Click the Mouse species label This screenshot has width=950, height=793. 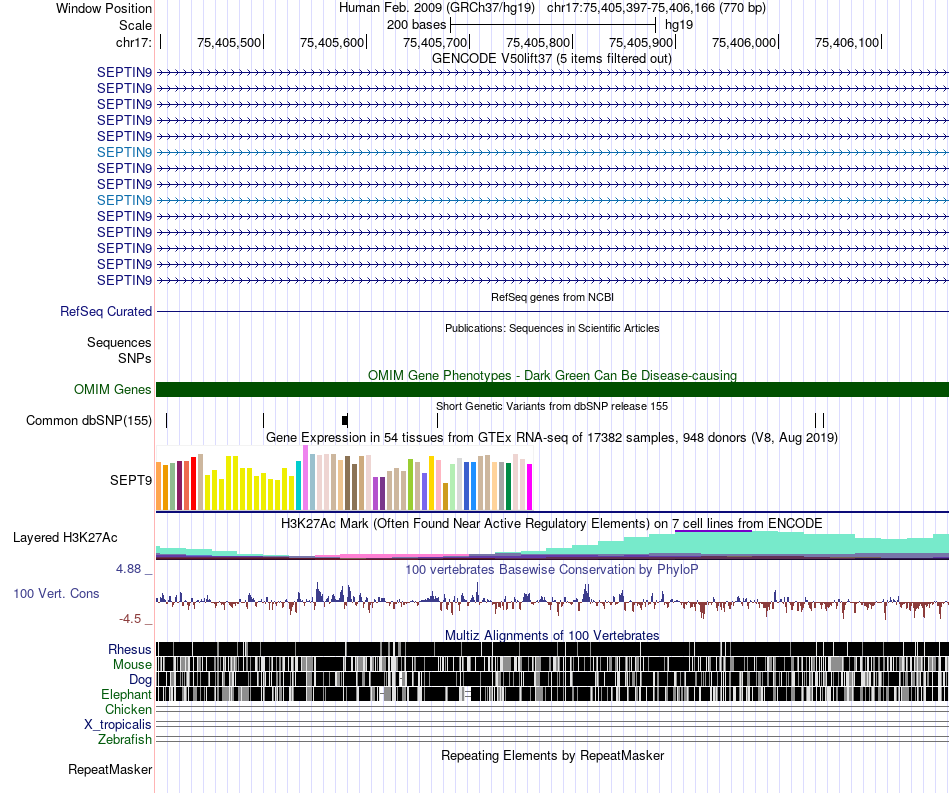(132, 665)
